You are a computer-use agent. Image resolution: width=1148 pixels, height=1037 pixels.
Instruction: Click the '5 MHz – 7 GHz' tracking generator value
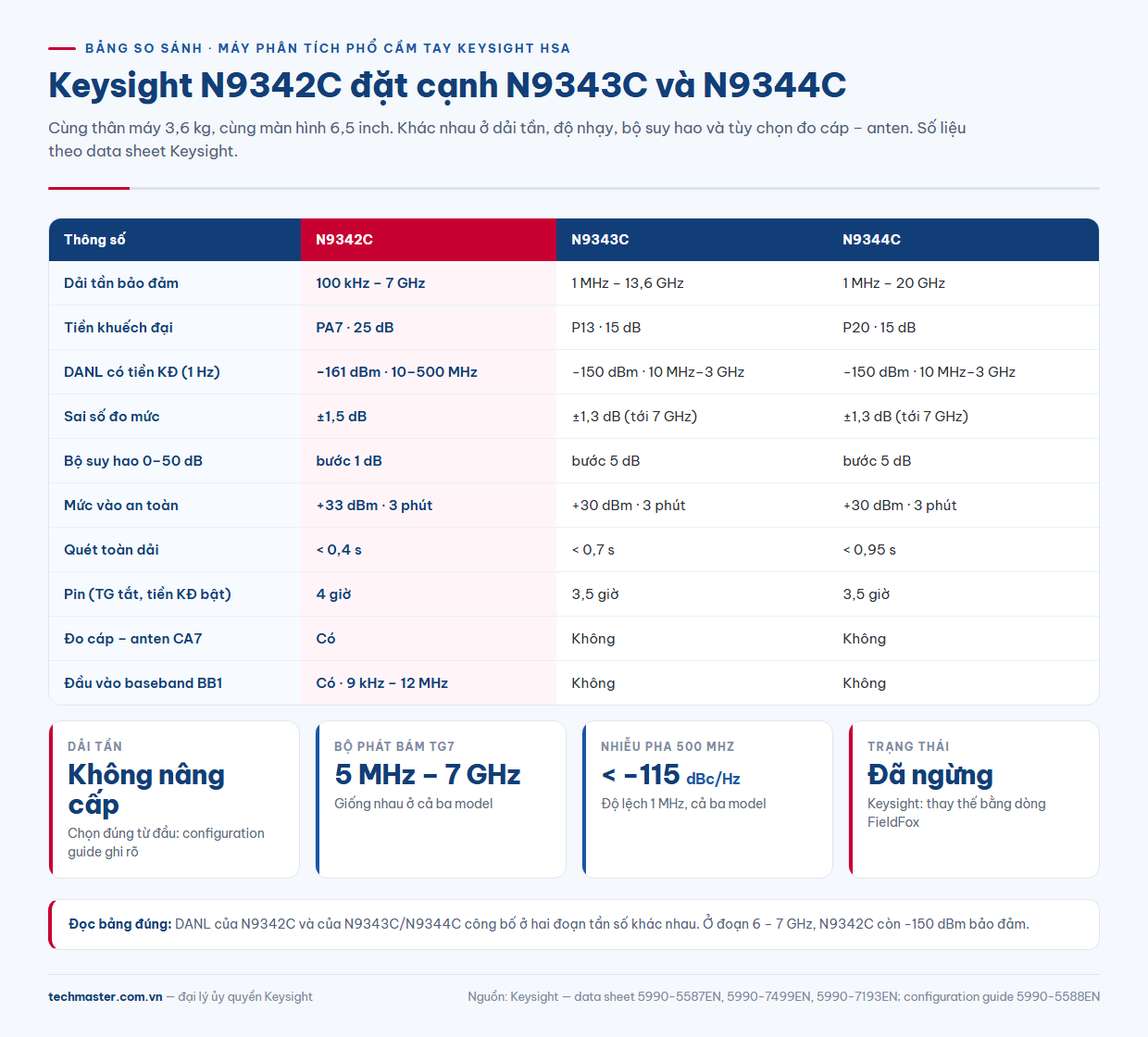[x=428, y=775]
